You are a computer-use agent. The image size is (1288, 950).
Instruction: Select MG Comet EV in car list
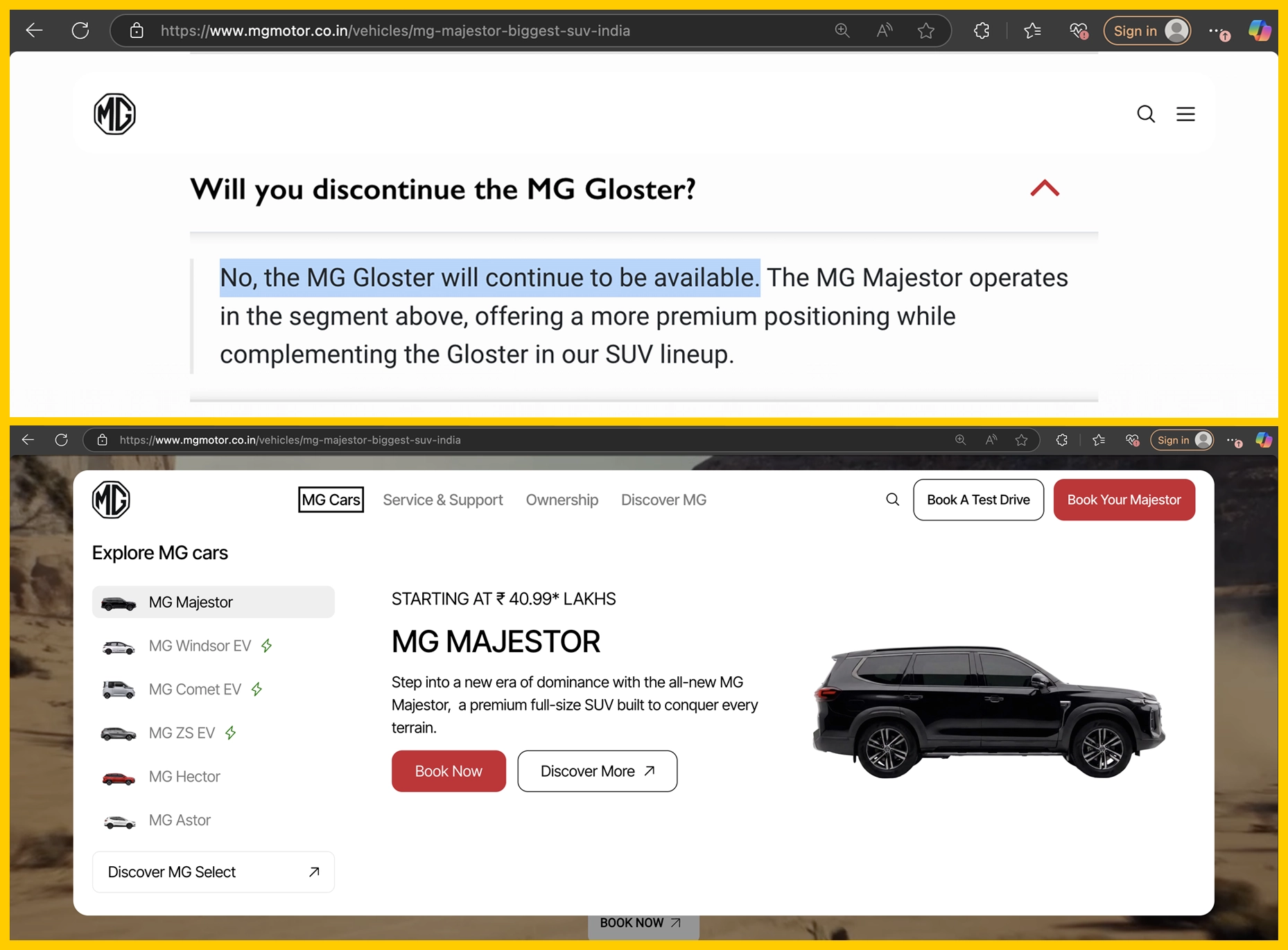[214, 689]
